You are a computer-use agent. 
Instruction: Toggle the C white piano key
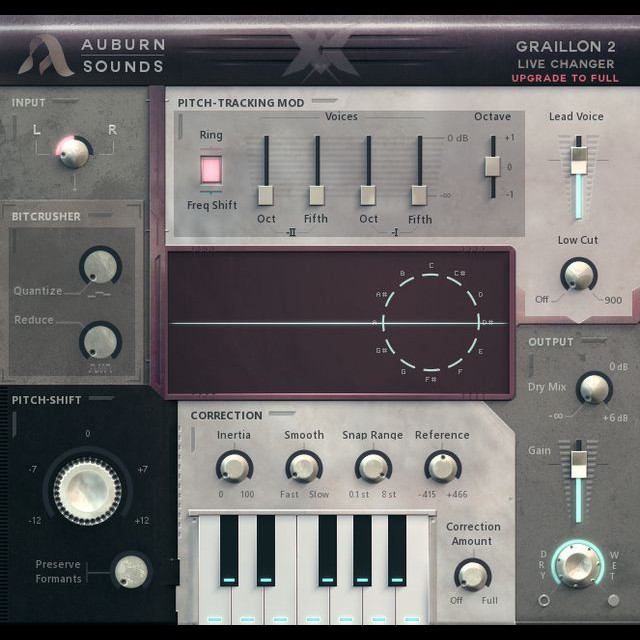click(214, 600)
